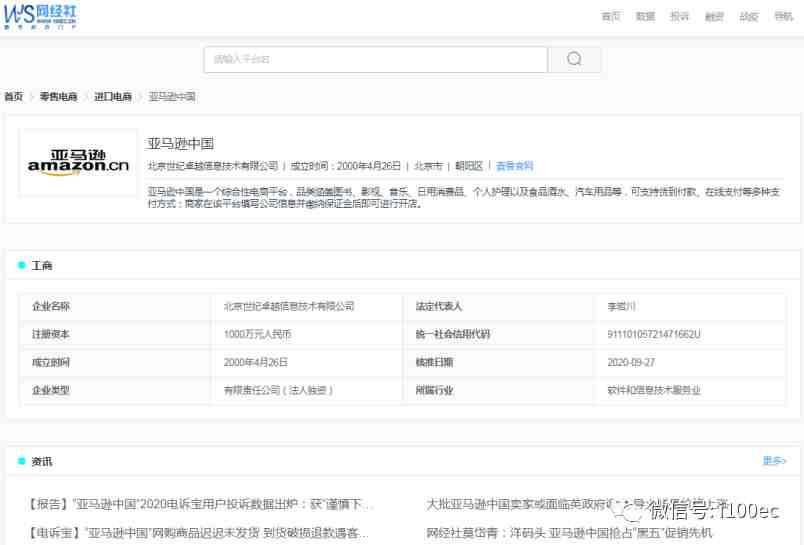The width and height of the screenshot is (804, 545).
Task: Click the 有限责任公司(法人独资) cell
Action: point(307,390)
